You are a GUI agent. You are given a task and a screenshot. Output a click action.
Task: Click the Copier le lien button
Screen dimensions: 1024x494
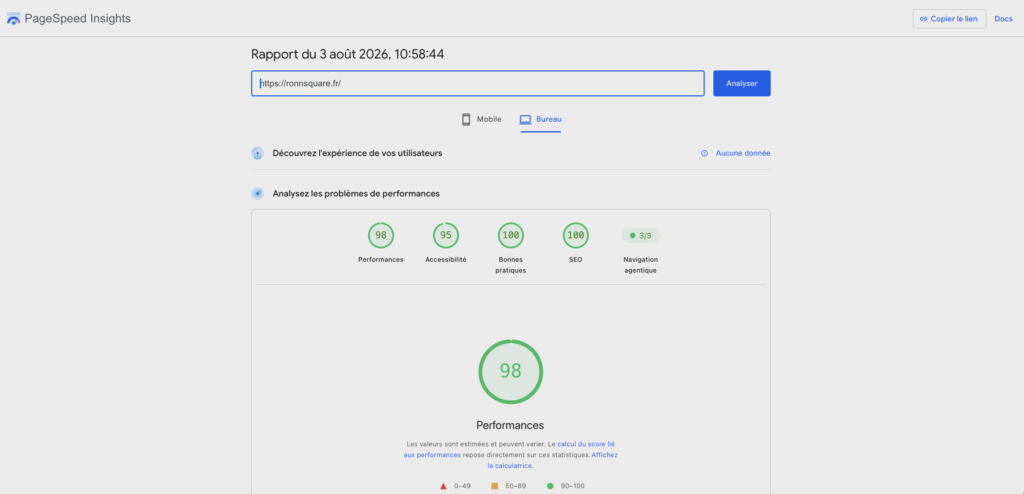pyautogui.click(x=949, y=19)
